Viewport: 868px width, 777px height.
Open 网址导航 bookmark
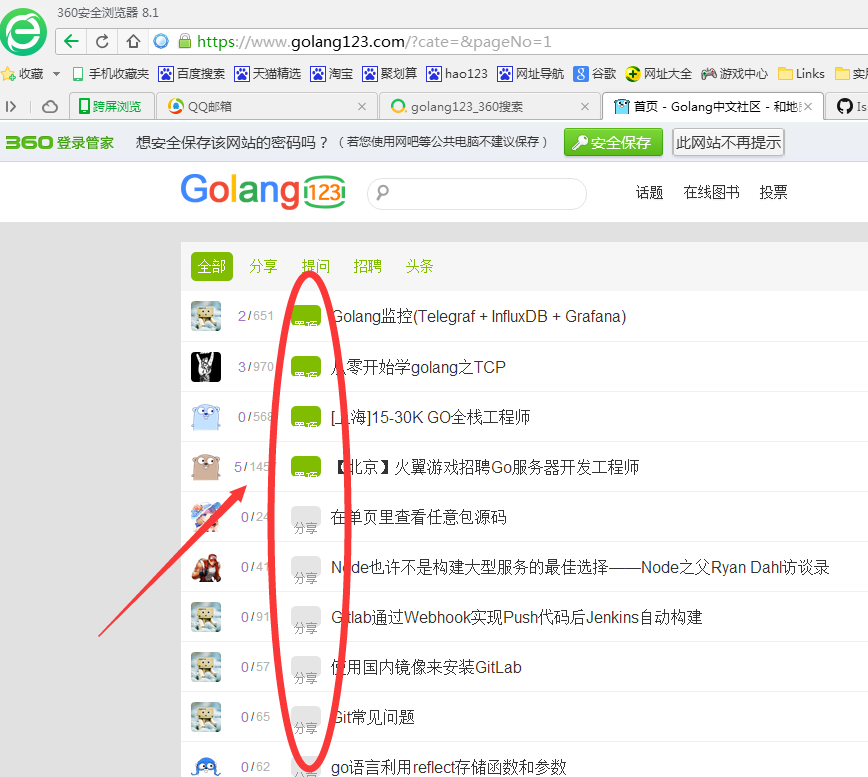530,74
